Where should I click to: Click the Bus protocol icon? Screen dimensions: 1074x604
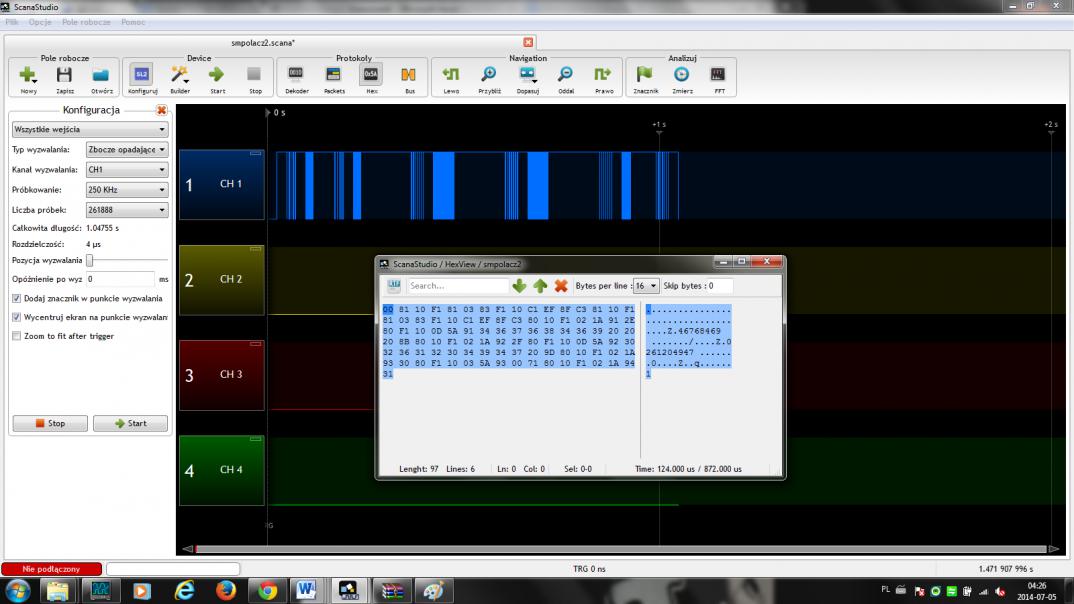point(408,76)
